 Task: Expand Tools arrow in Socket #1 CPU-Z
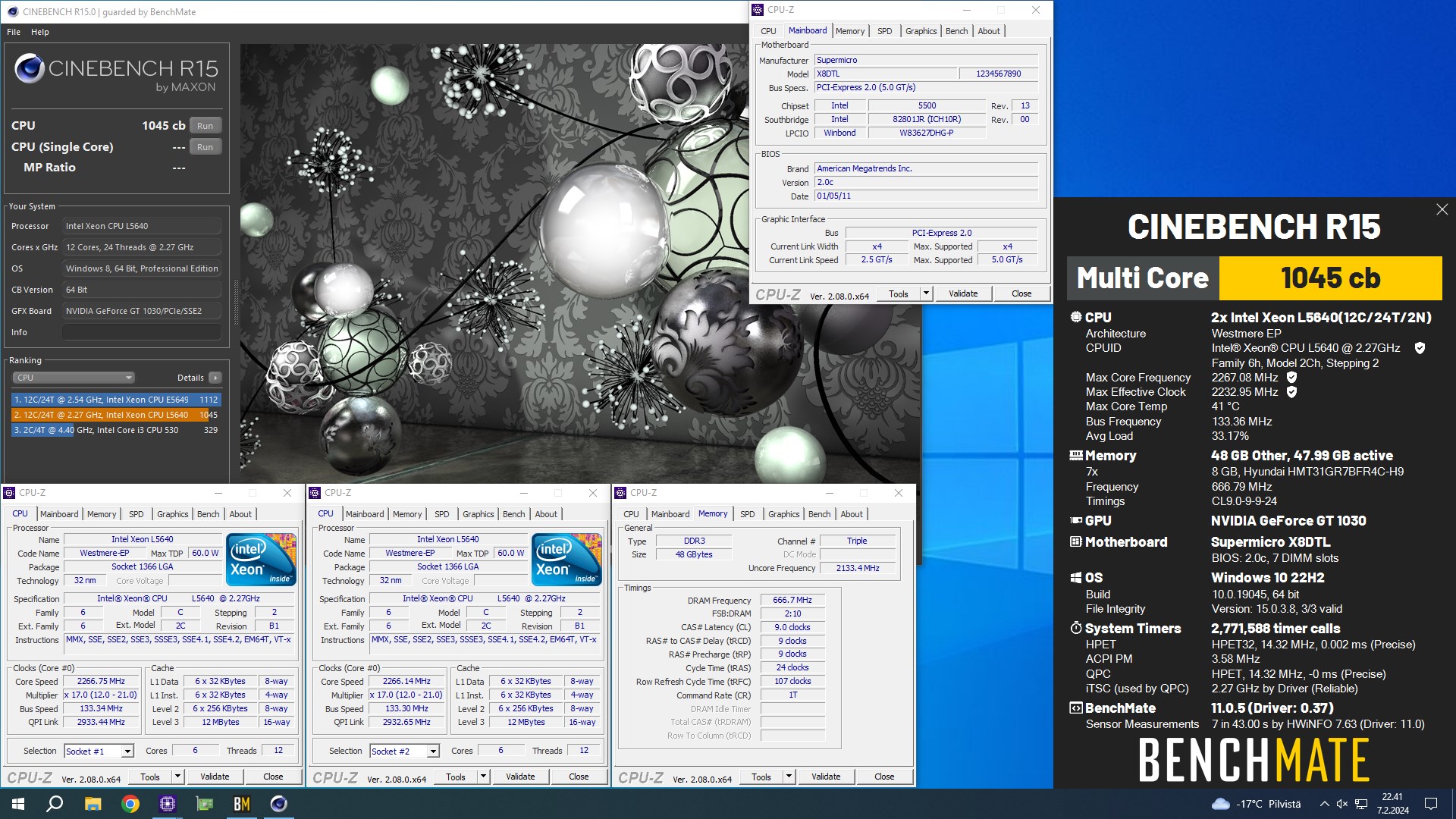pos(177,777)
